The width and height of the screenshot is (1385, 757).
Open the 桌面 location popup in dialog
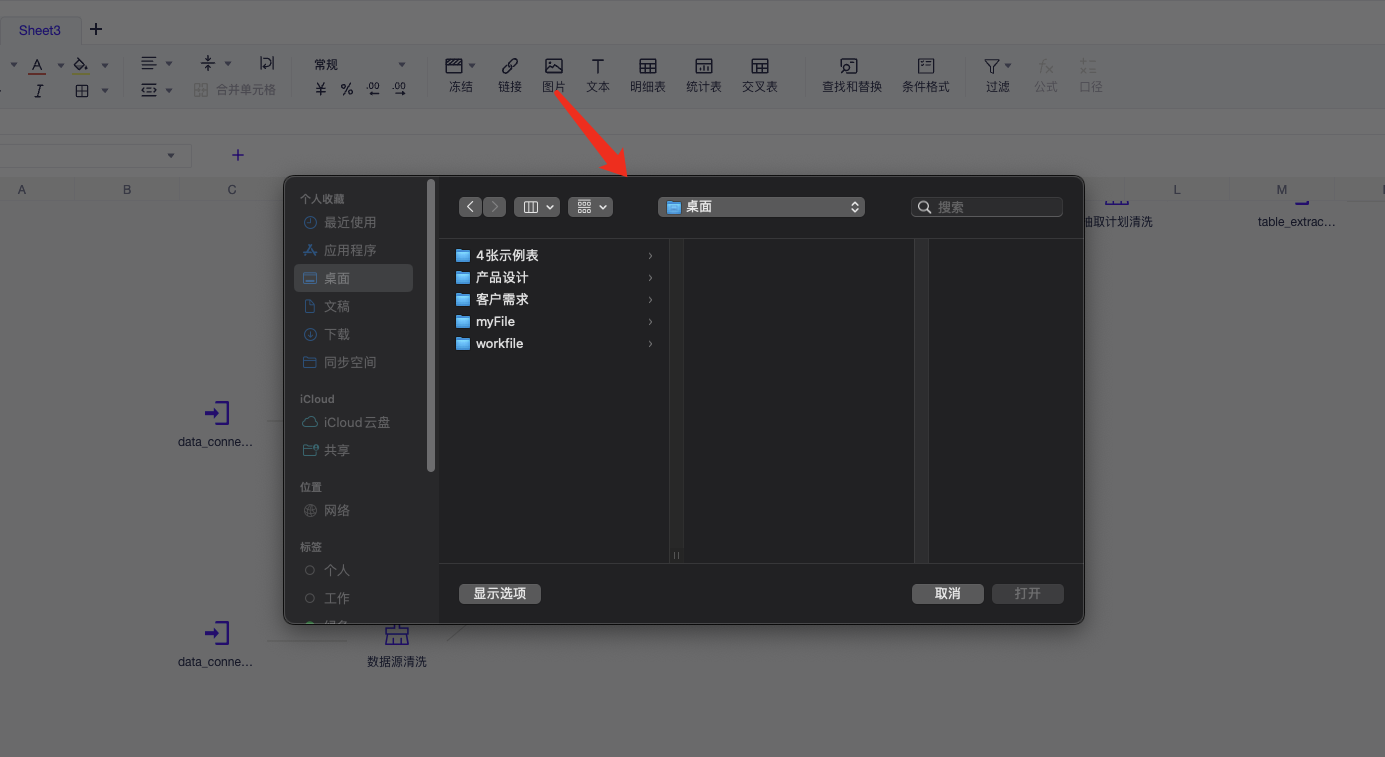761,207
